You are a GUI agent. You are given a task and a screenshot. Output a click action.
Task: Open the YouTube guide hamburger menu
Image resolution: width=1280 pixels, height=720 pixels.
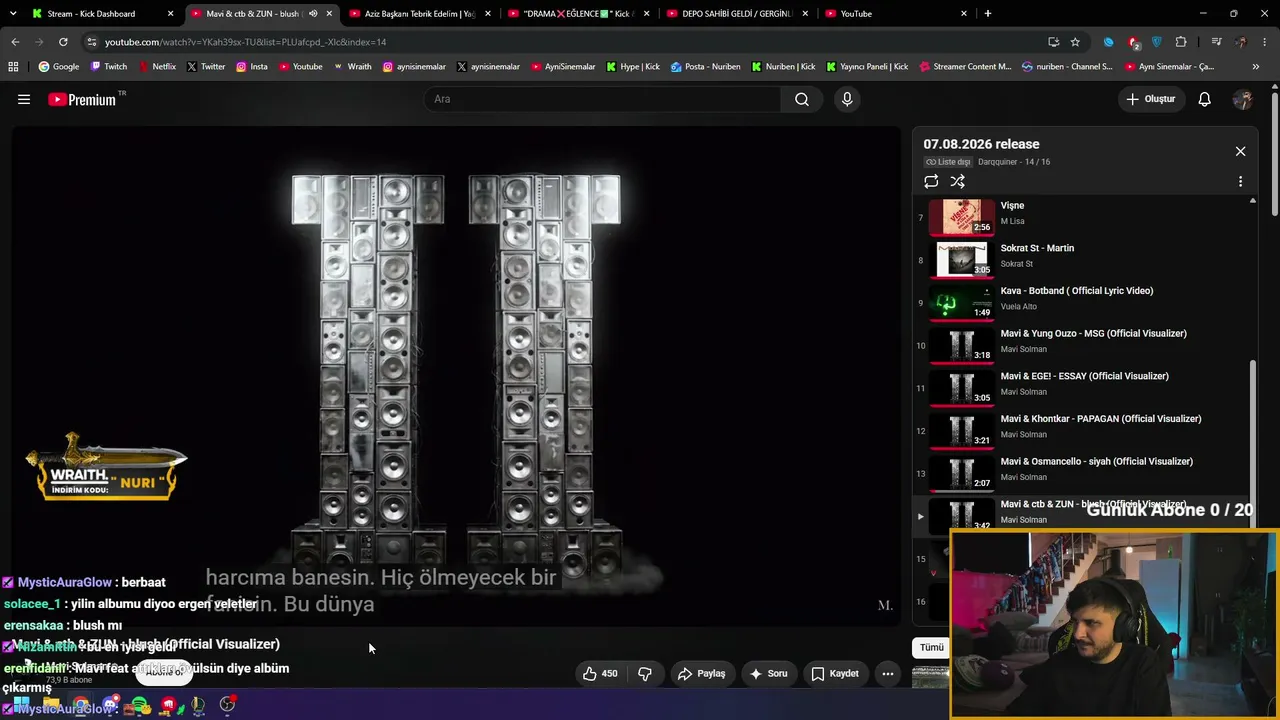point(24,99)
